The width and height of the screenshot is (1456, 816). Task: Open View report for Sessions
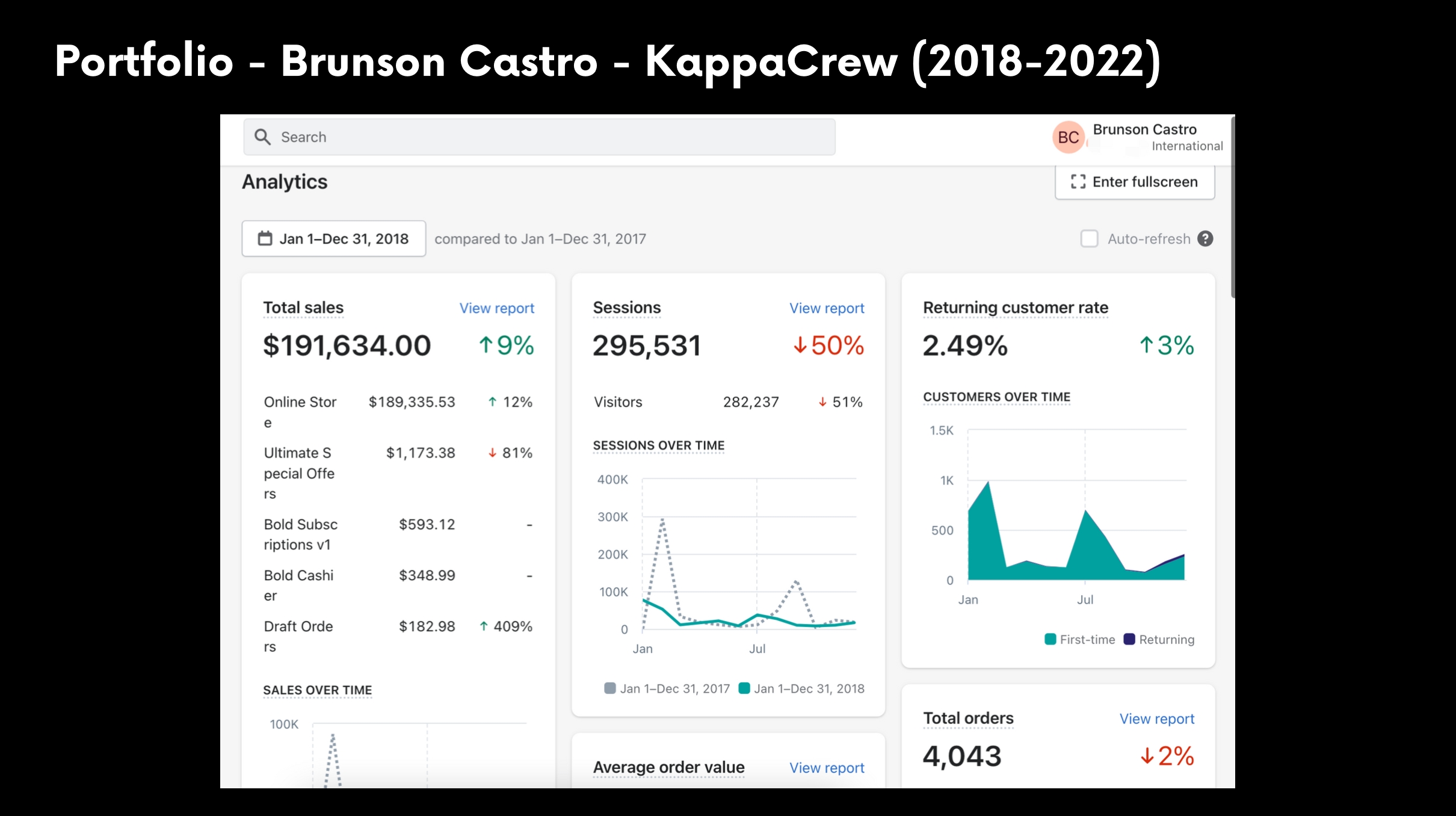[827, 308]
